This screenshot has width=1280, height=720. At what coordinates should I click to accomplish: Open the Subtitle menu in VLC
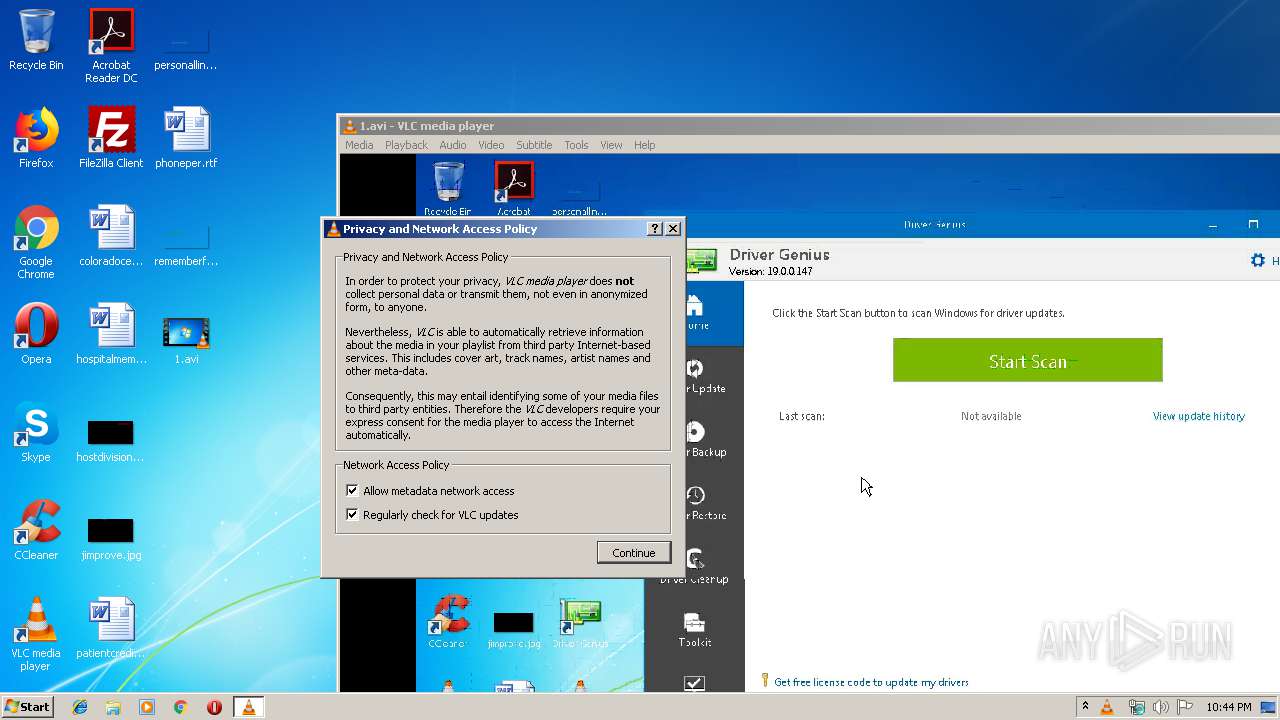click(x=534, y=145)
